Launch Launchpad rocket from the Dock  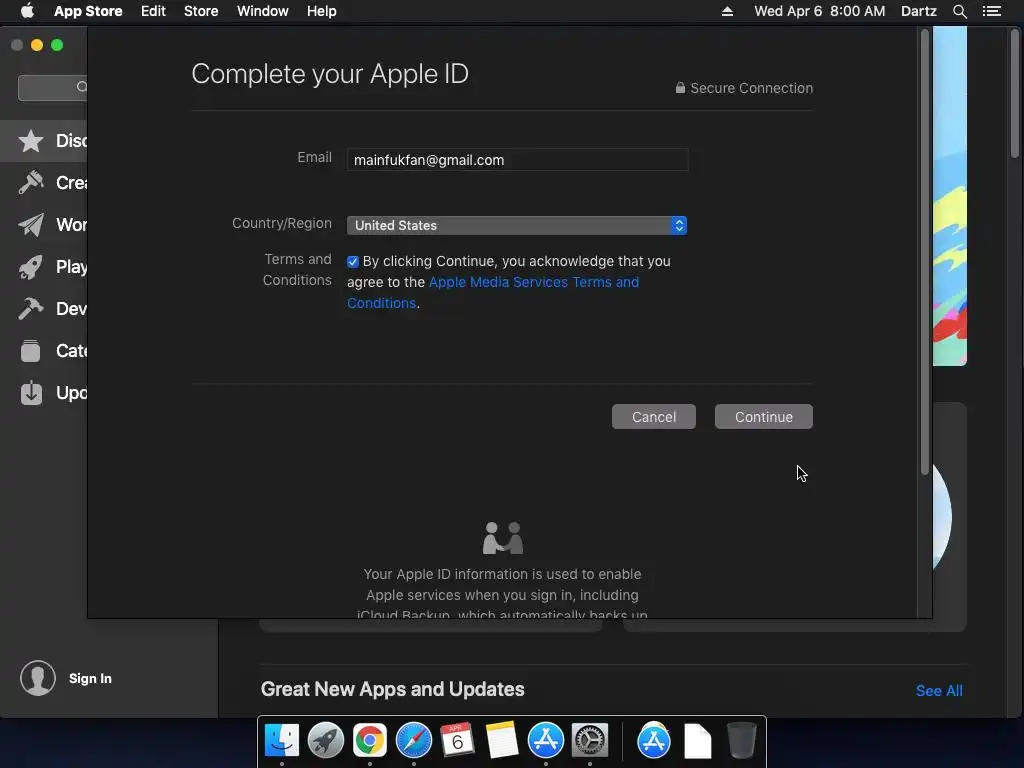(326, 741)
